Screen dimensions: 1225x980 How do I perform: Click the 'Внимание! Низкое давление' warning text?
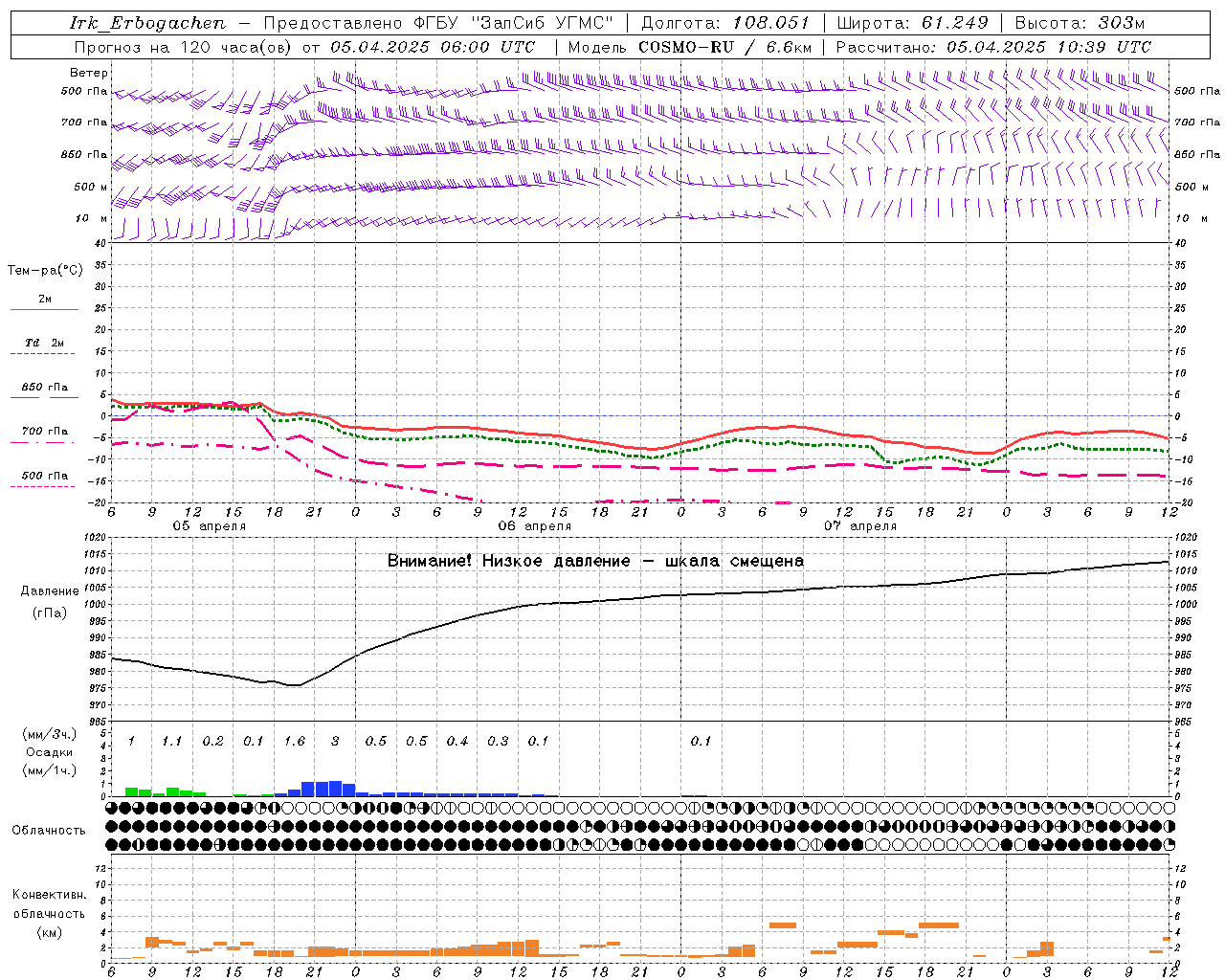click(508, 561)
